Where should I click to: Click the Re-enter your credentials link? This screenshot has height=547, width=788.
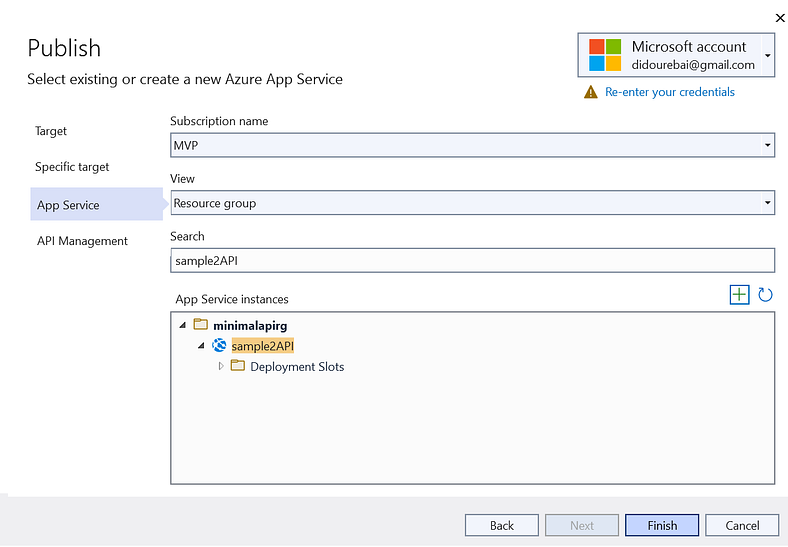point(669,92)
